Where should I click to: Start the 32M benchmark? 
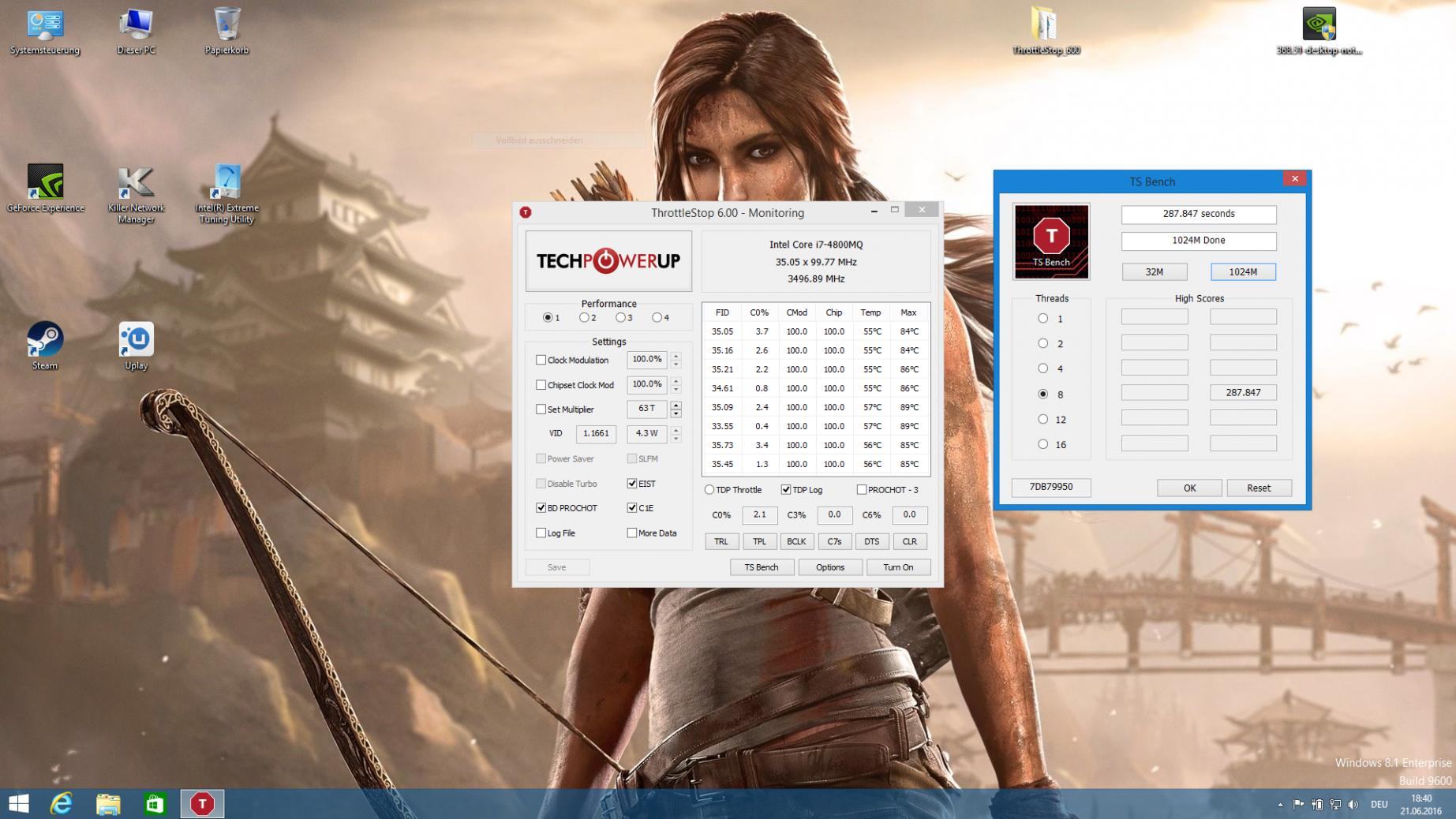click(1155, 272)
